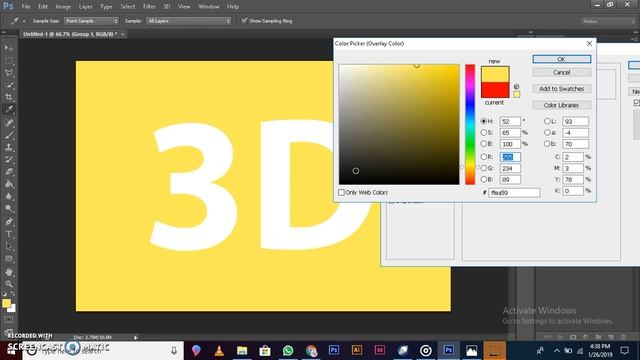Image resolution: width=640 pixels, height=360 pixels.
Task: Select the Crop tool
Action: [9, 97]
